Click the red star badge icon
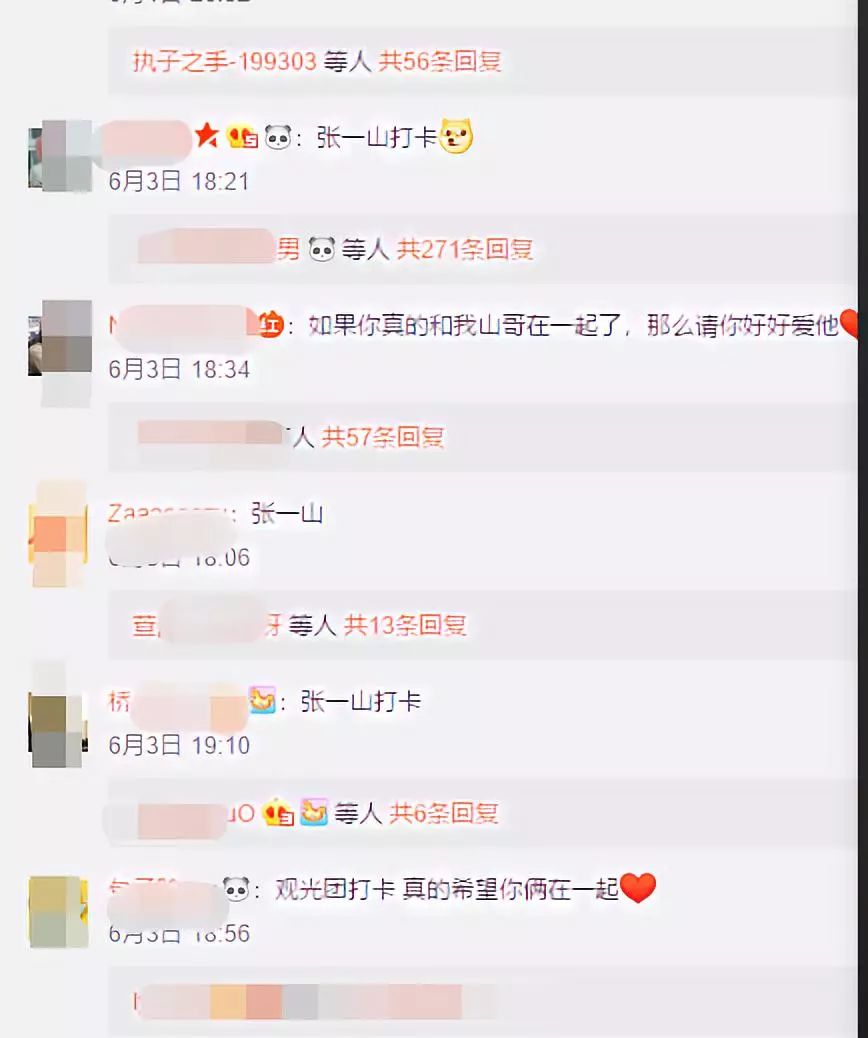This screenshot has width=868, height=1038. [207, 136]
